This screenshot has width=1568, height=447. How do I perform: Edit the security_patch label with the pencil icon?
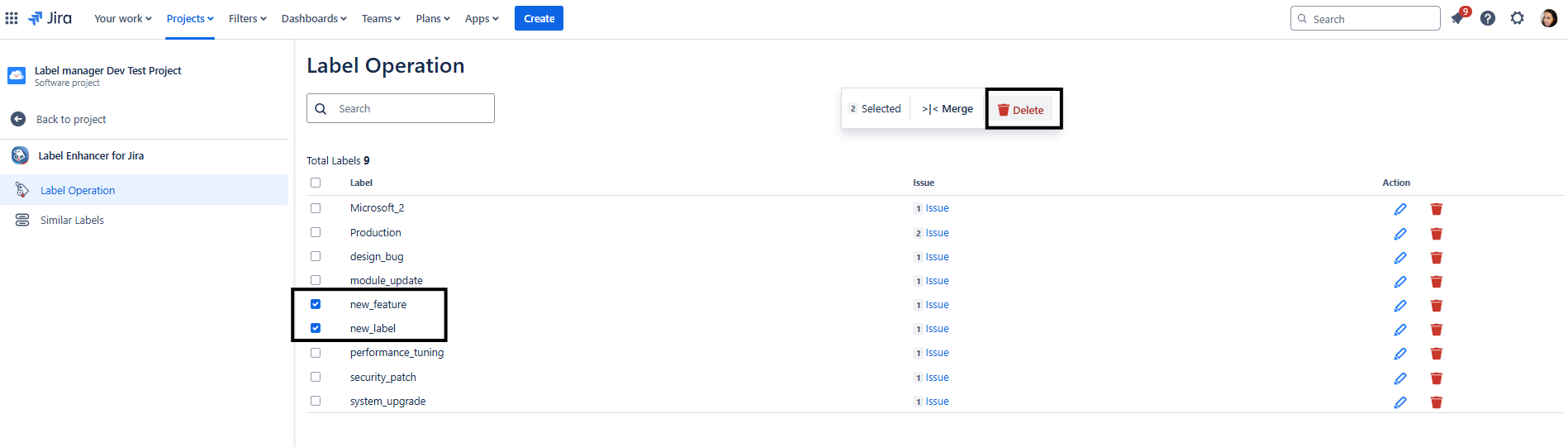(1400, 378)
